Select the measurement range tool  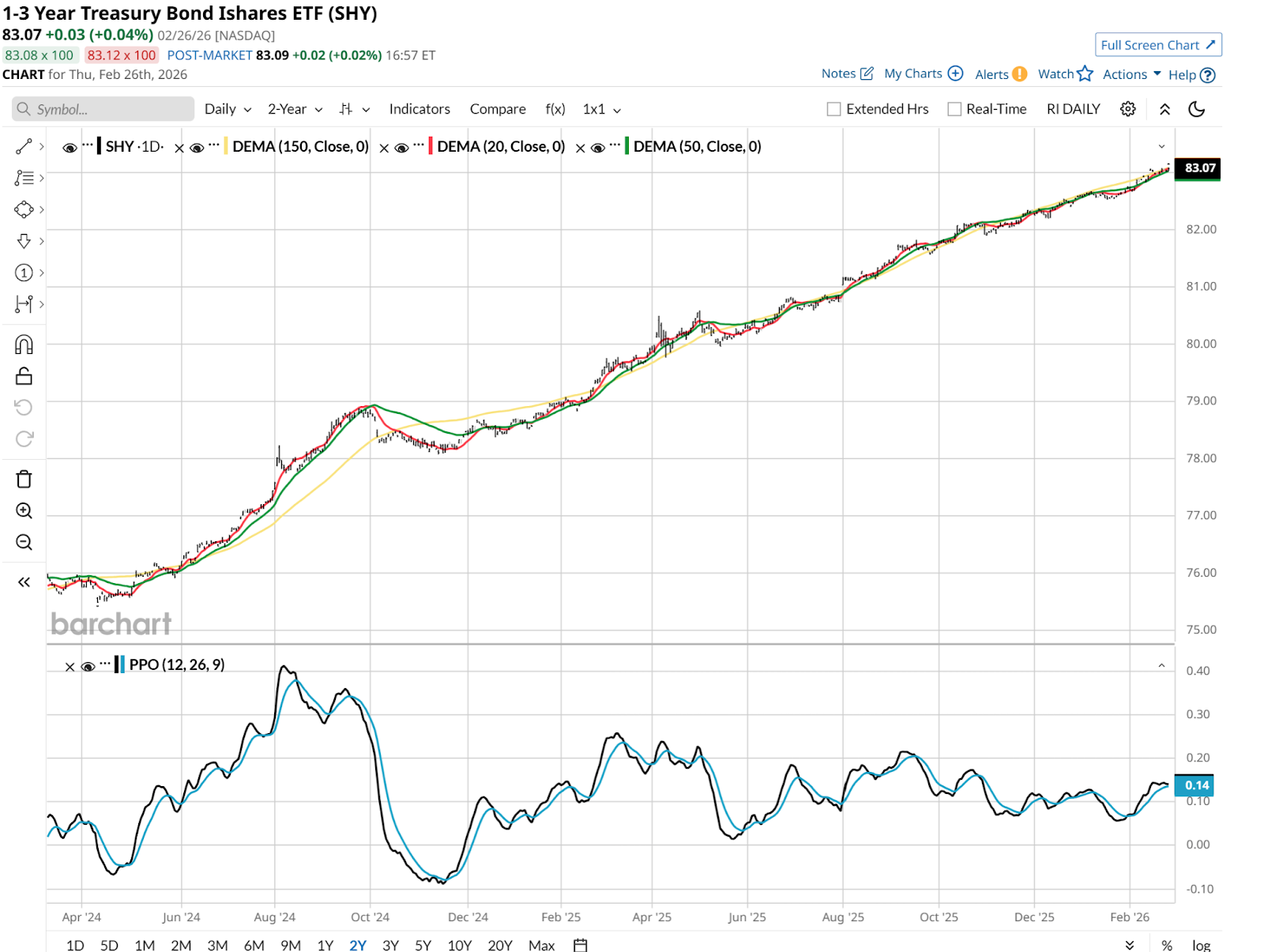click(24, 304)
